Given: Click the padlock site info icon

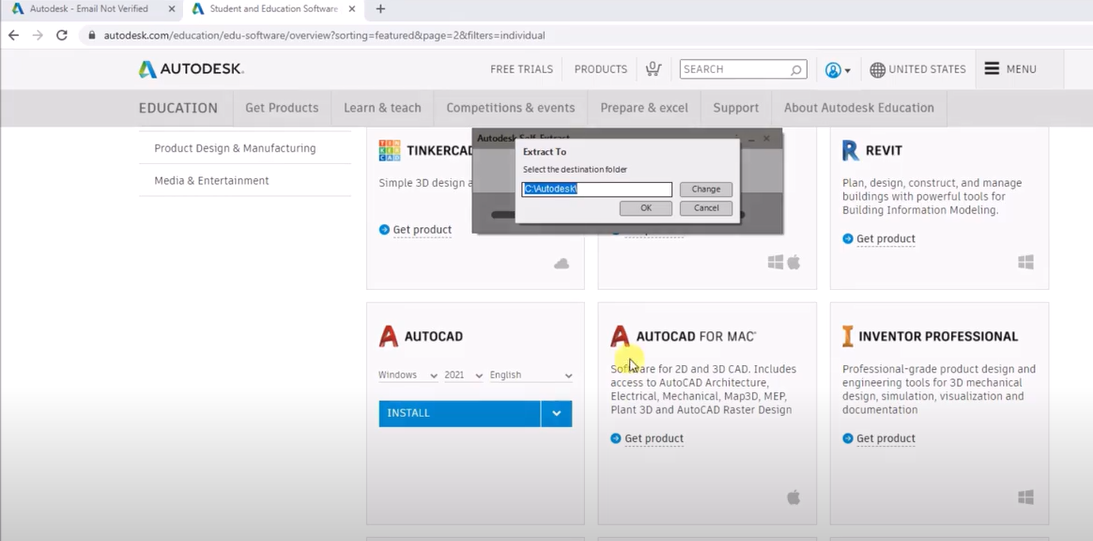Looking at the screenshot, I should click(x=91, y=35).
